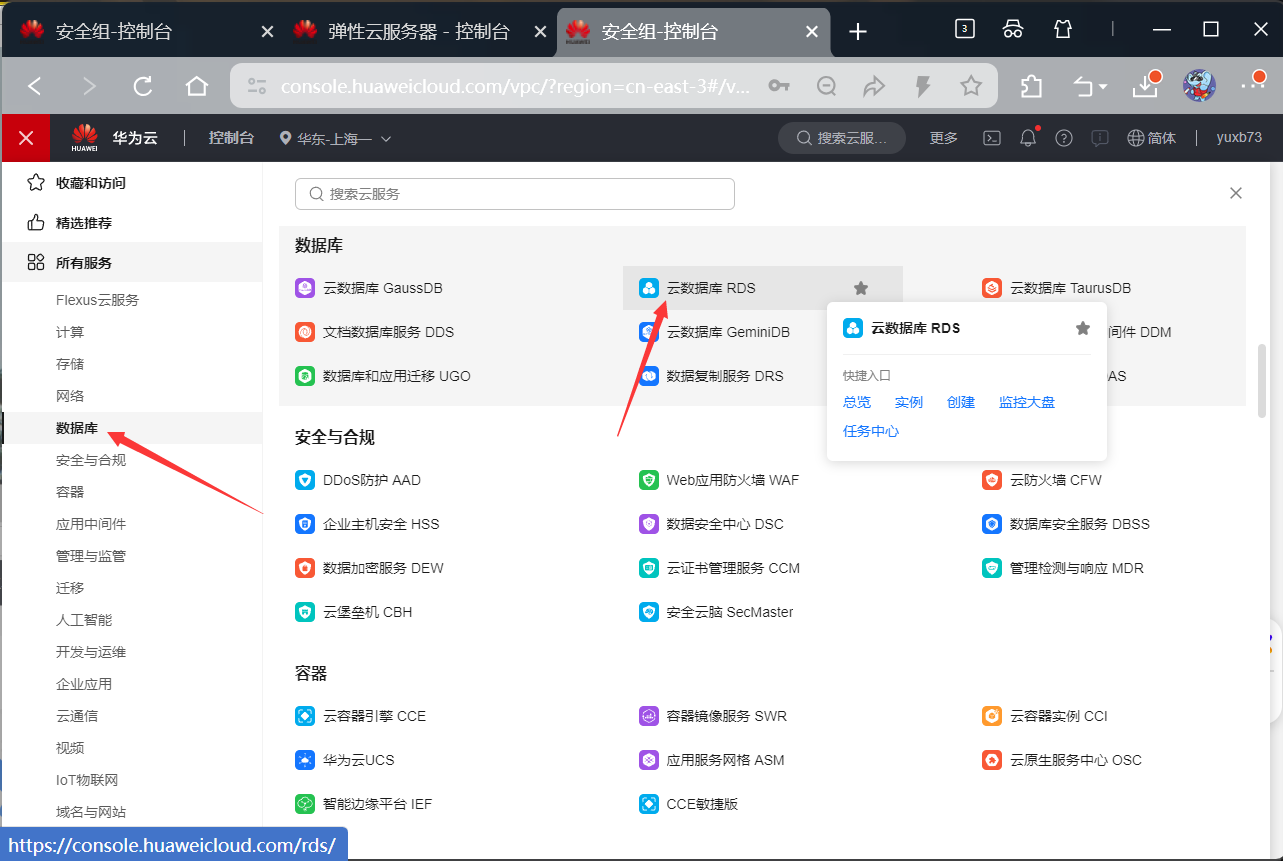Focus the 搜索云服务 search box in panel

pos(515,194)
